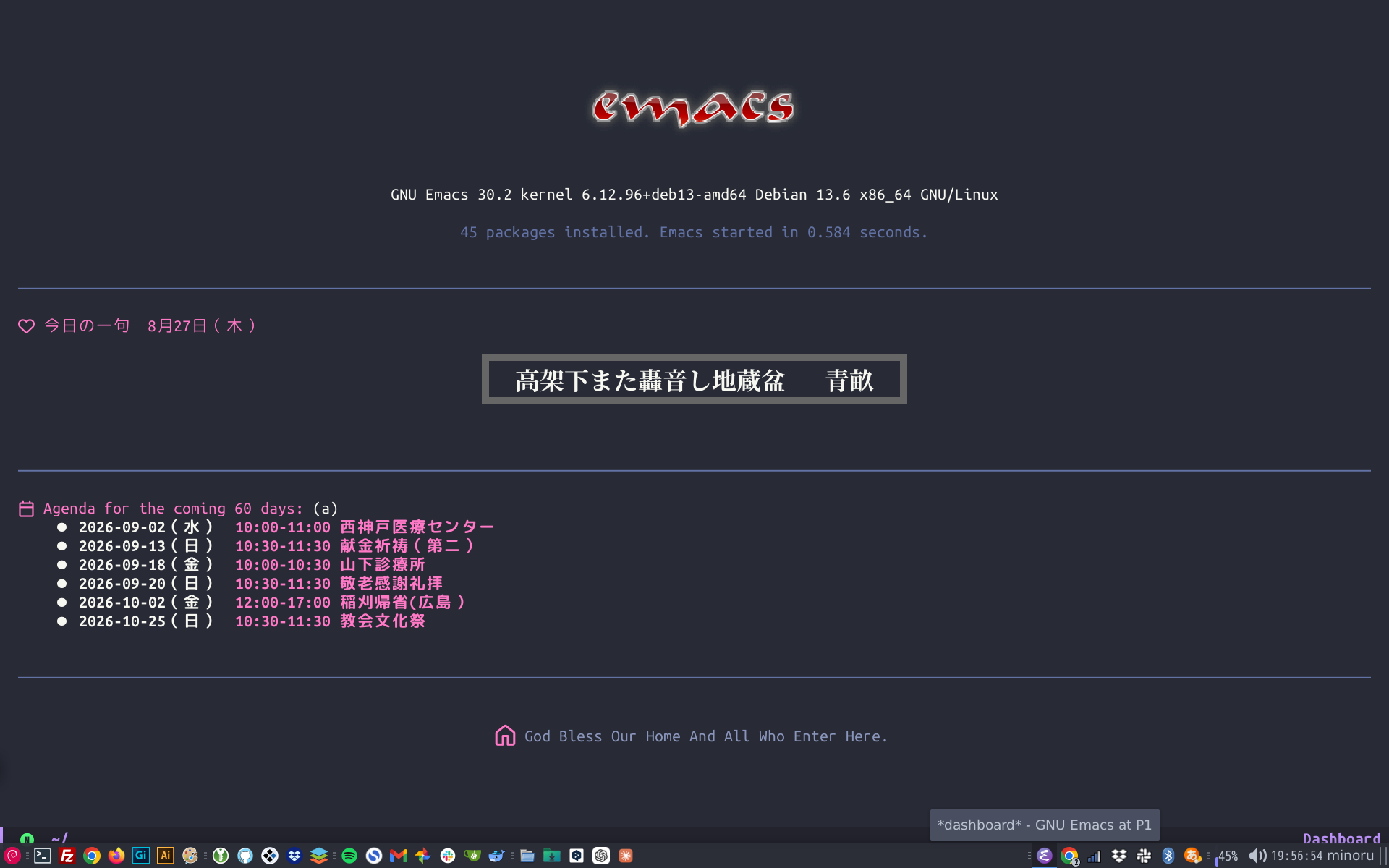Open the green Downloads folder icon

click(x=552, y=856)
